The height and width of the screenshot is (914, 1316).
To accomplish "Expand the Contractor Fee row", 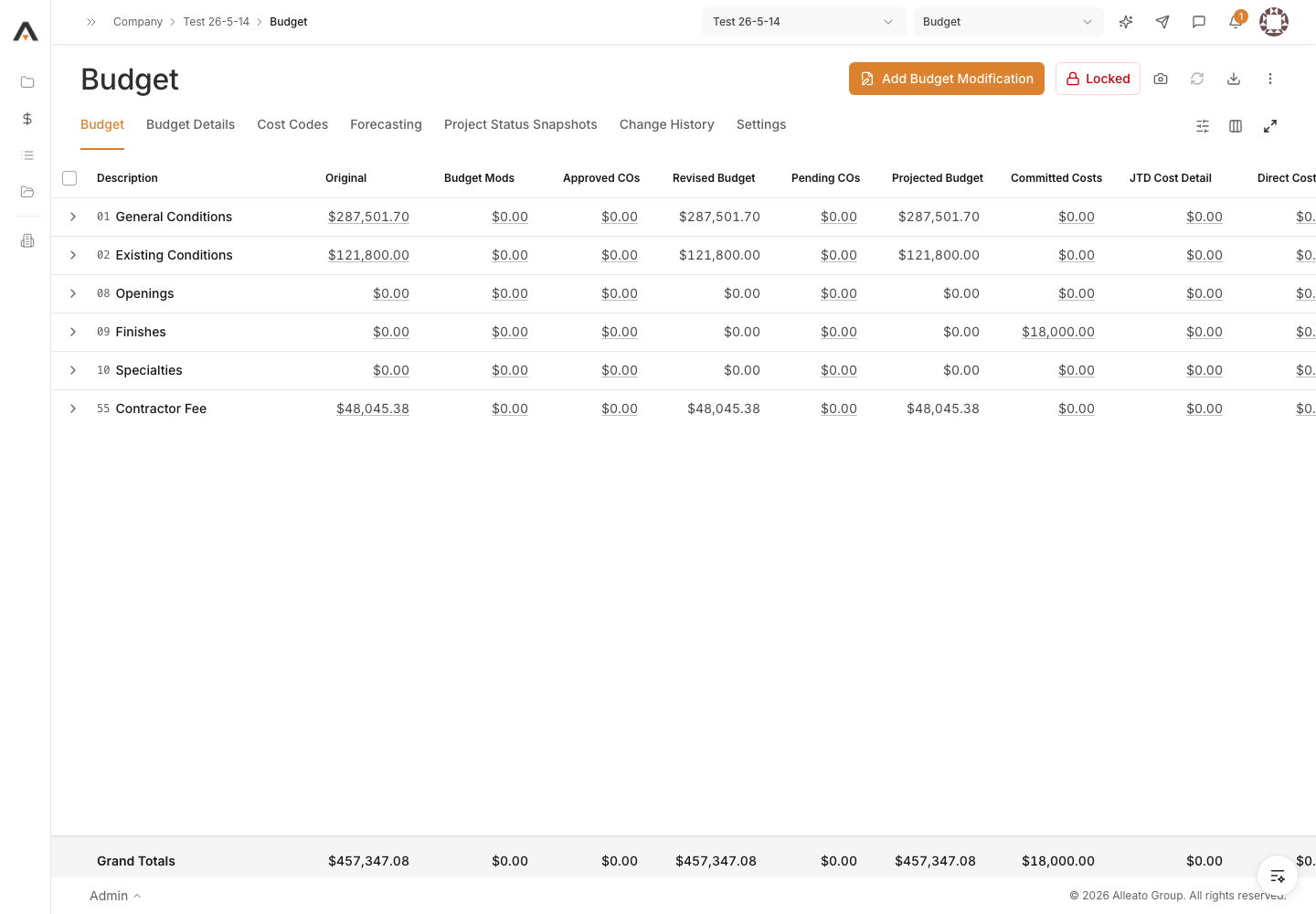I will tap(73, 409).
